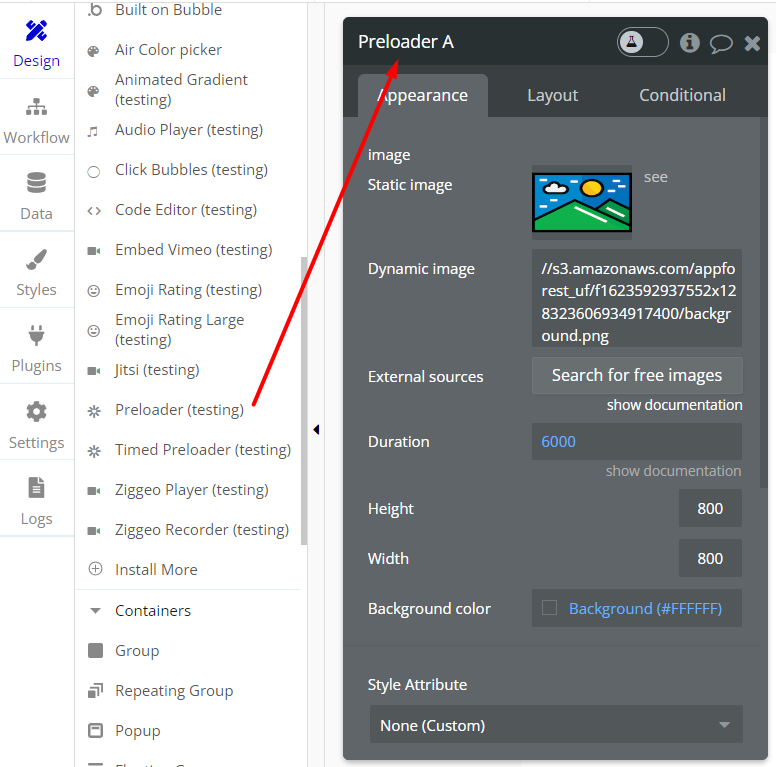Toggle the experimental flask switch

tap(642, 42)
